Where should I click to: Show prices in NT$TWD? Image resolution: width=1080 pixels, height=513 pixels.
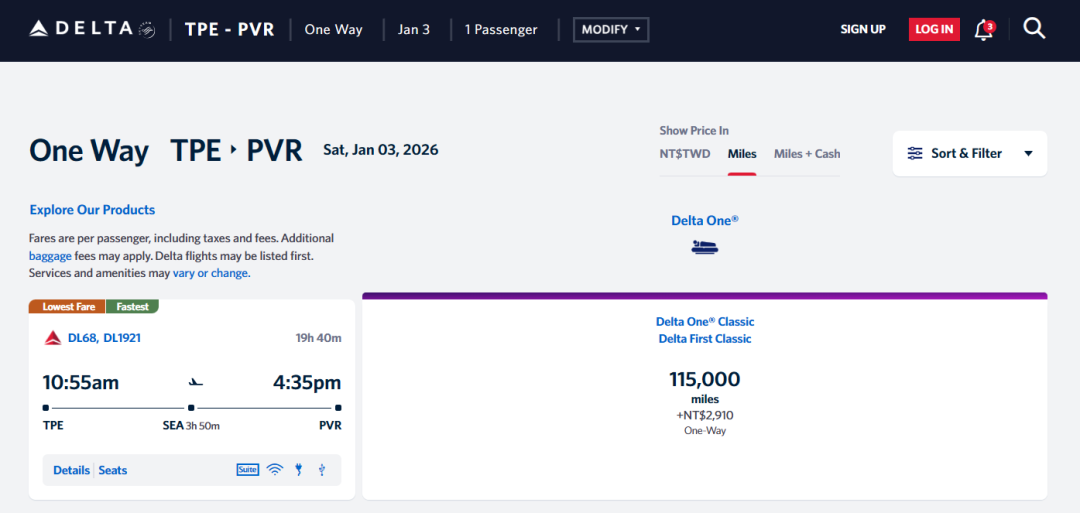tap(685, 154)
